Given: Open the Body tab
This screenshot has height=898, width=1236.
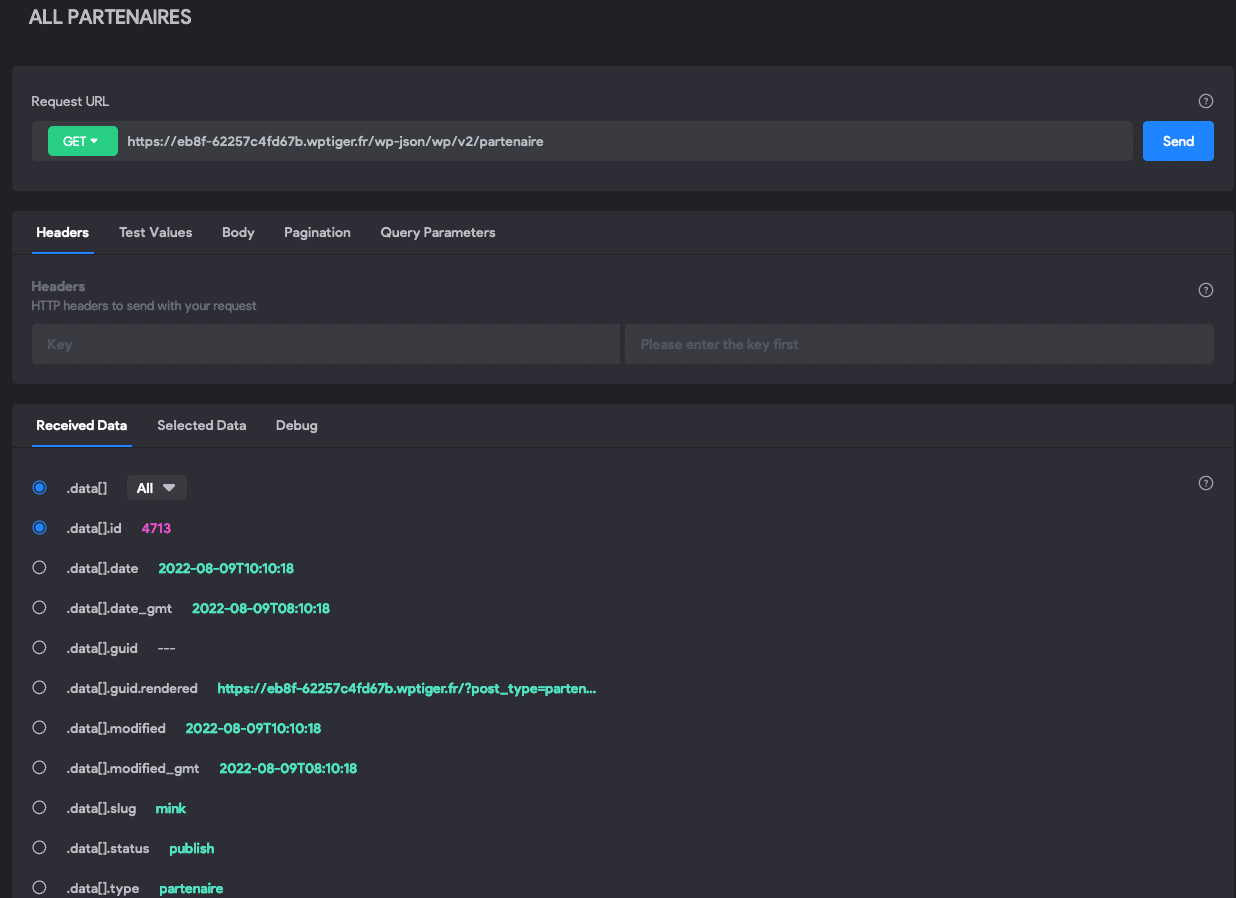Looking at the screenshot, I should 238,232.
